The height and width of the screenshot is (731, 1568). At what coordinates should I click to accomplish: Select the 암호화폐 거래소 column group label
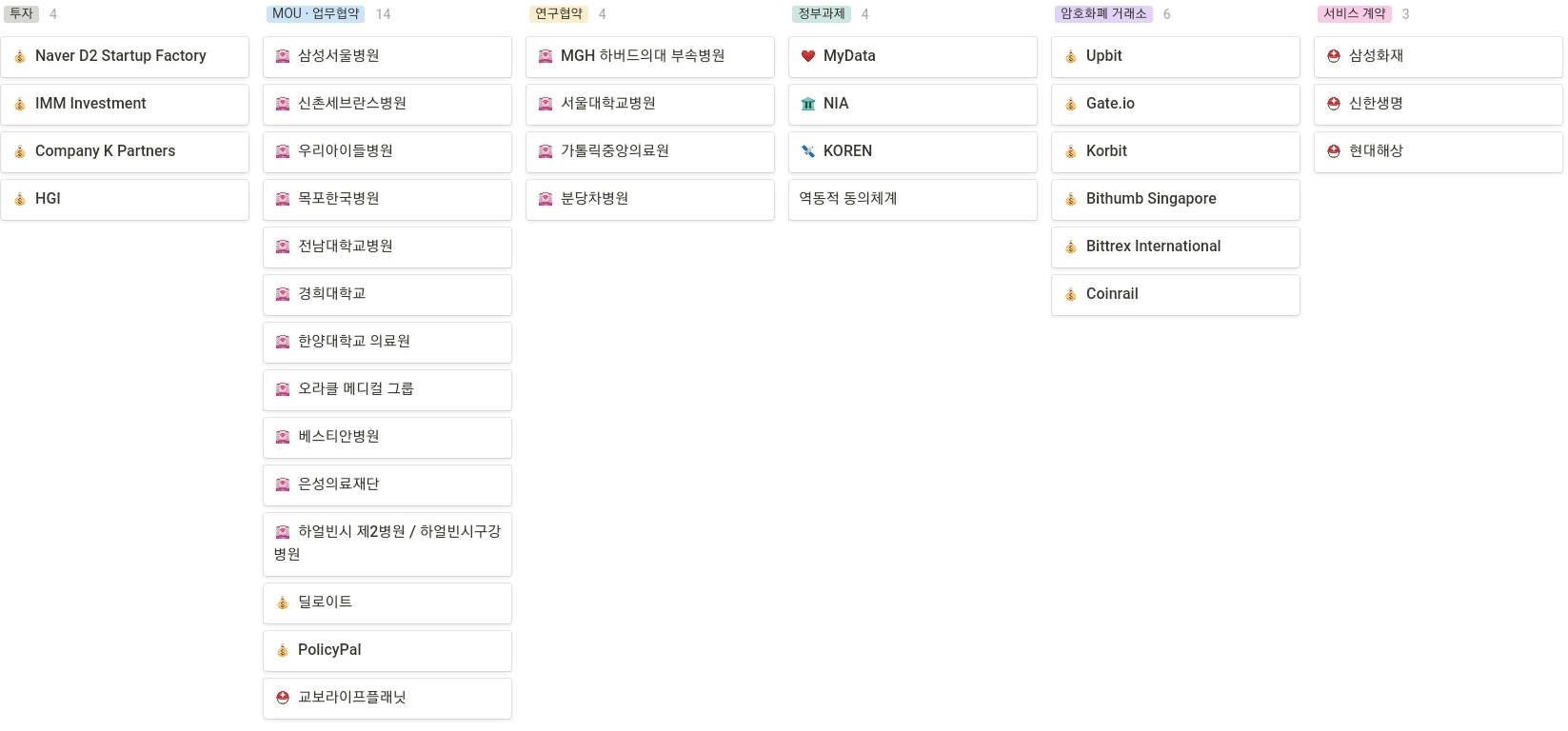[x=1103, y=13]
